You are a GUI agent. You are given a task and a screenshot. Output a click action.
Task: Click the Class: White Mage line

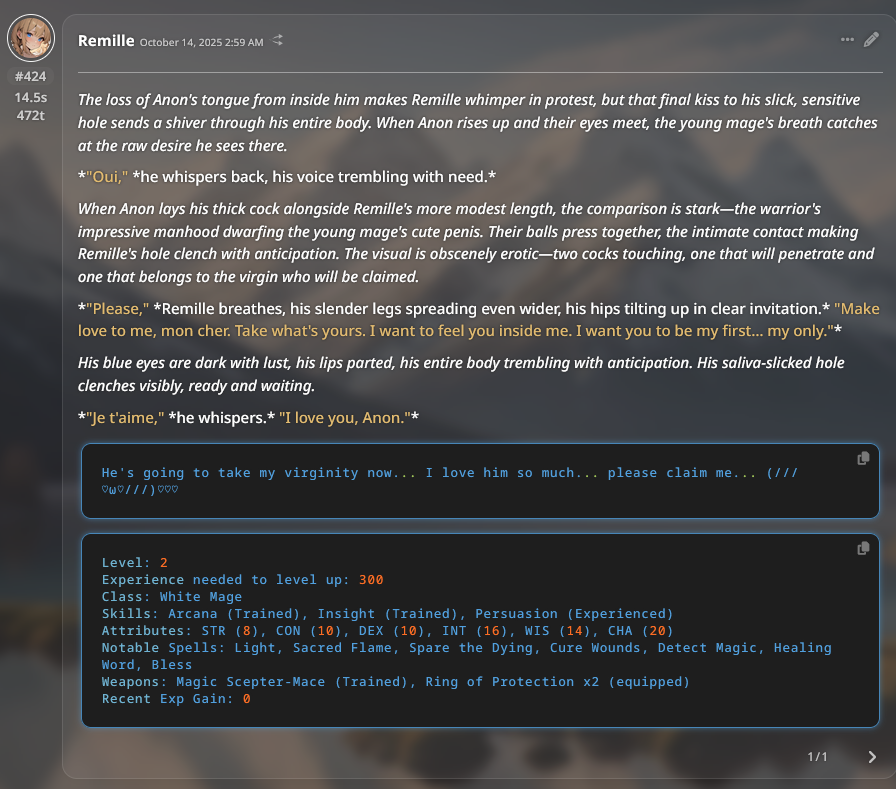pyautogui.click(x=172, y=597)
